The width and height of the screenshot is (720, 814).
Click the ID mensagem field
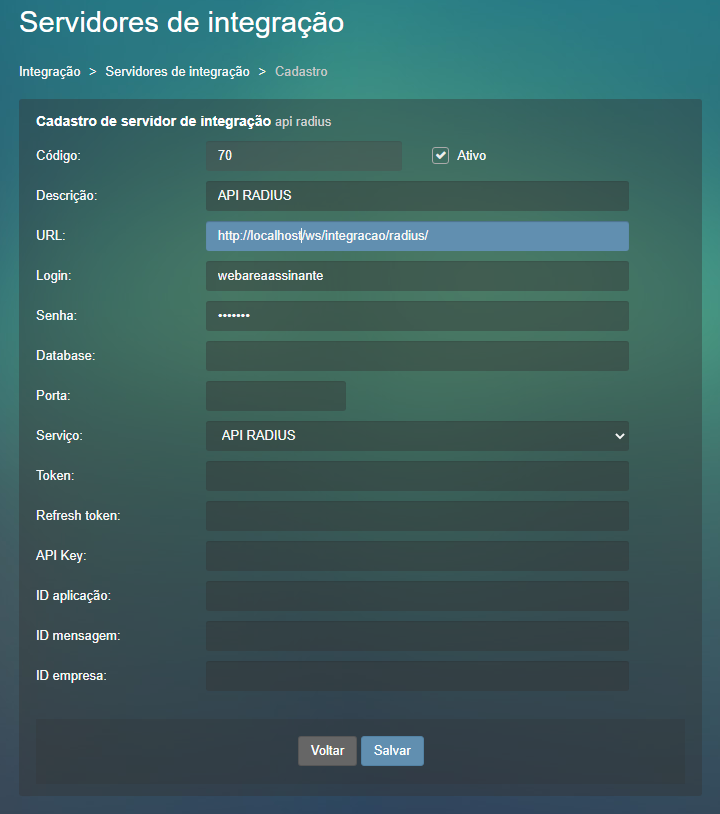417,636
